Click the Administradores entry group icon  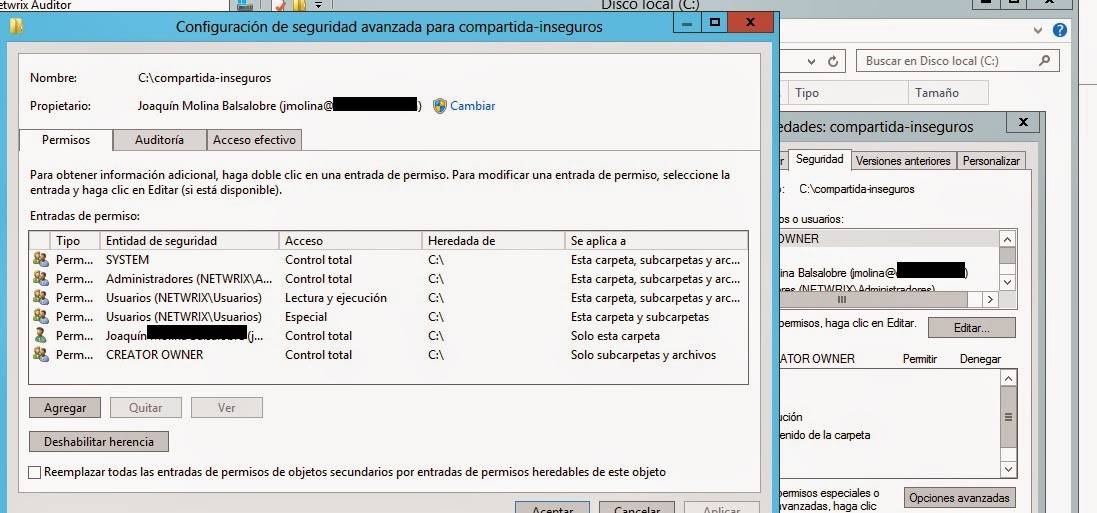click(41, 279)
